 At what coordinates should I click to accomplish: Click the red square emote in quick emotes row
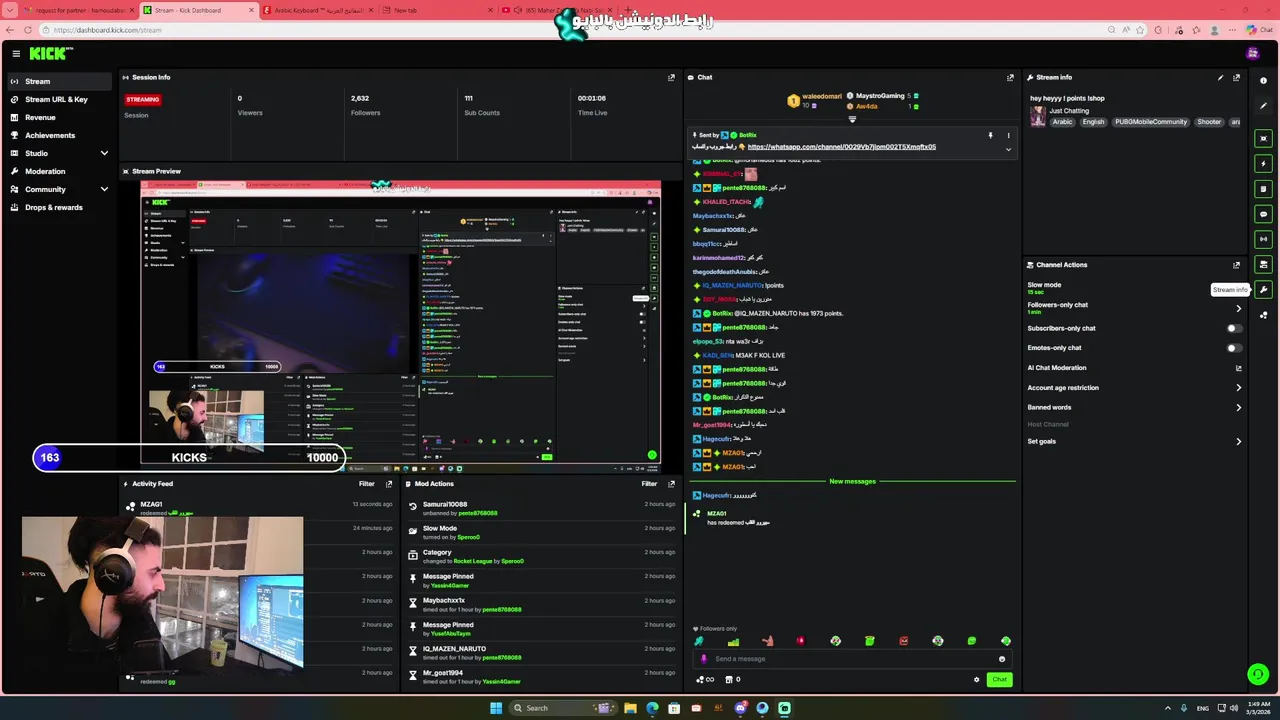(x=903, y=641)
